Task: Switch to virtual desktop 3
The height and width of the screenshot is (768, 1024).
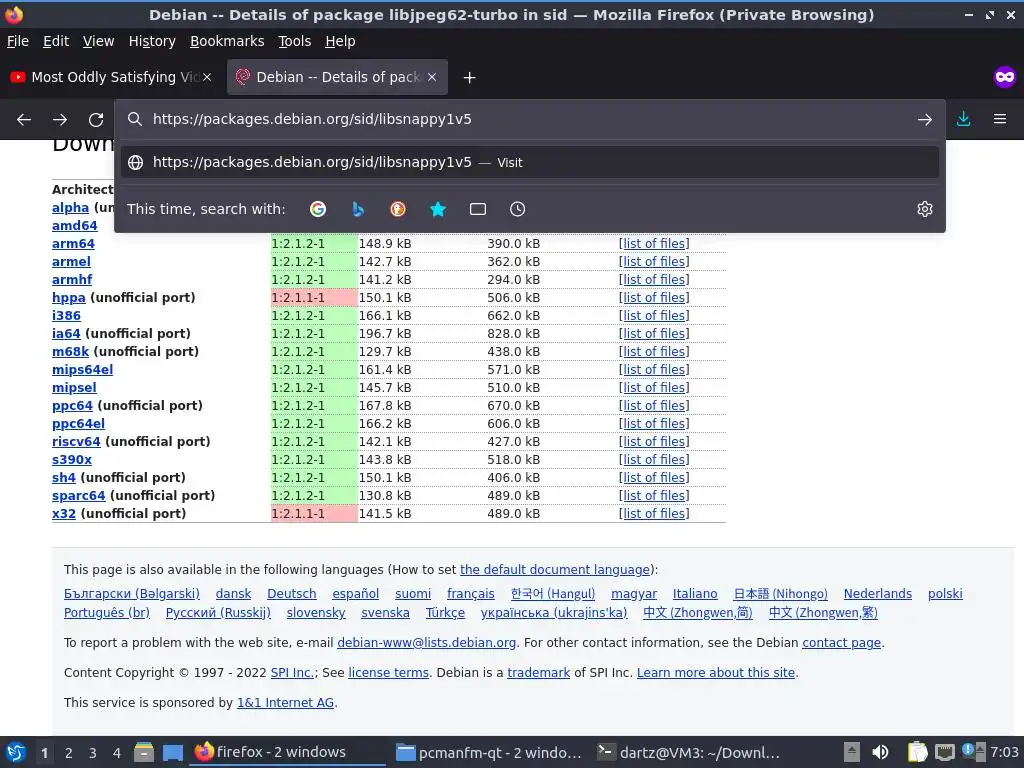Action: (93, 753)
